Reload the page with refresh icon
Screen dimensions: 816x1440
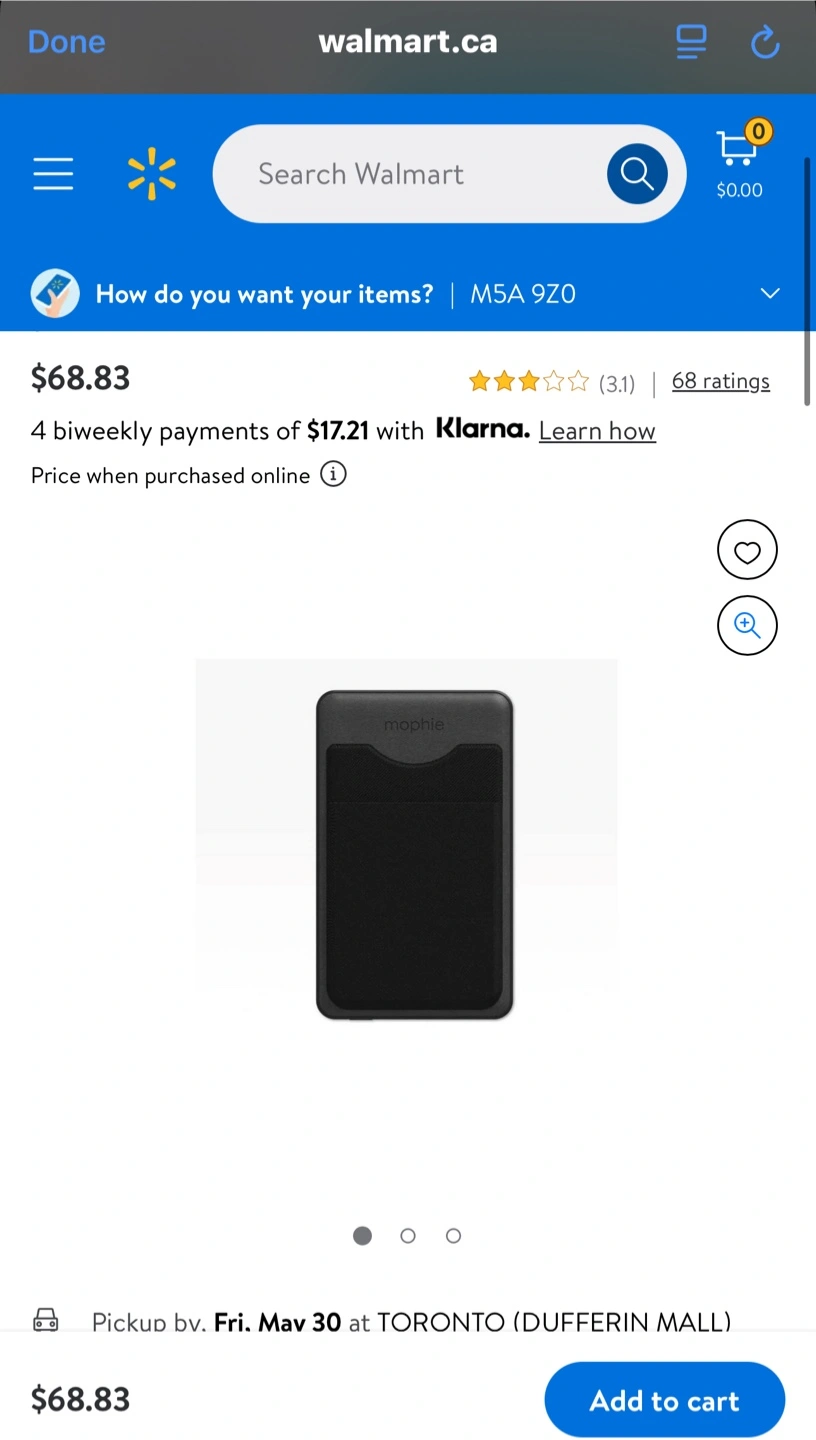click(765, 41)
